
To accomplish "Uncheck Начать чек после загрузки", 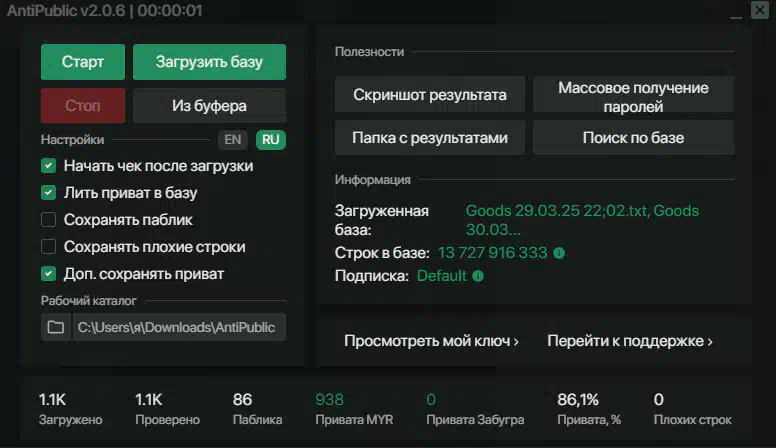I will [48, 165].
